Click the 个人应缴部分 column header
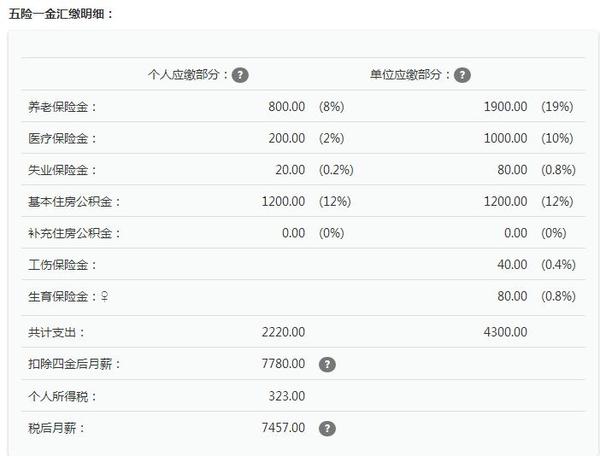 pyautogui.click(x=188, y=75)
